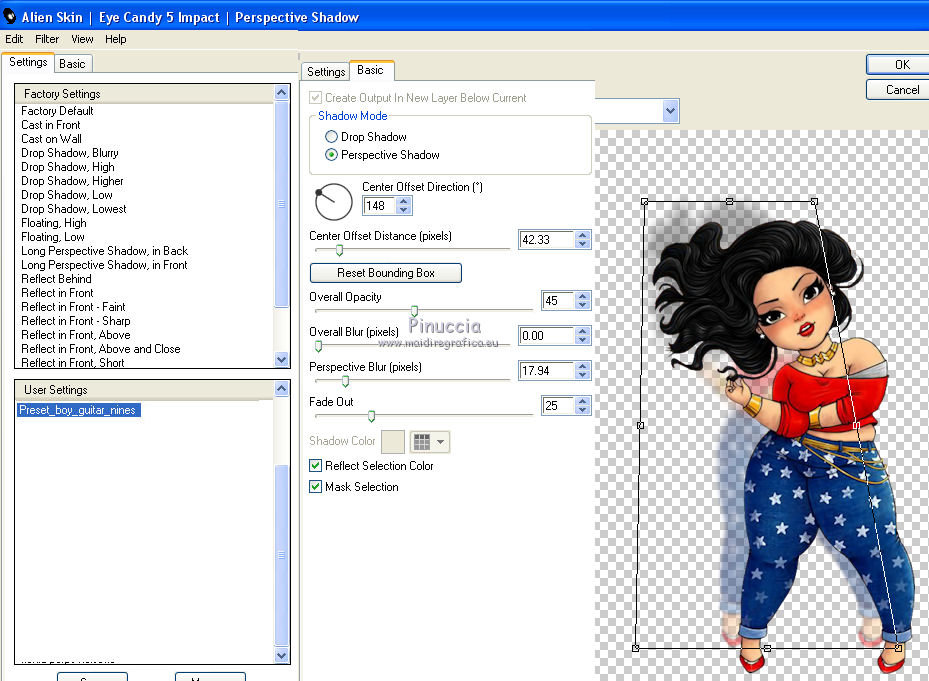
Task: Open the dropdown above the preview area
Action: coord(670,111)
